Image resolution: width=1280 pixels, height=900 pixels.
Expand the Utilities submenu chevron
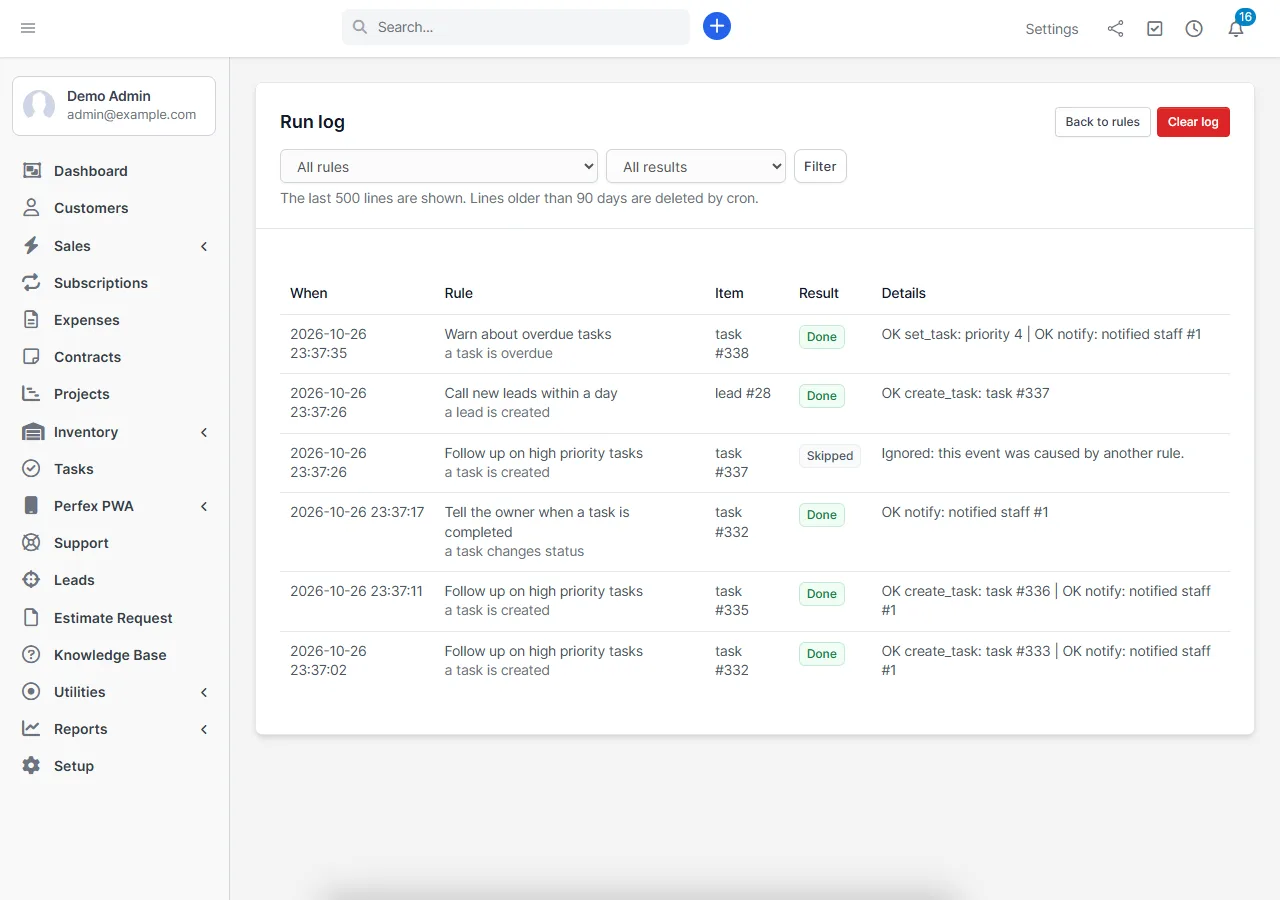(204, 692)
